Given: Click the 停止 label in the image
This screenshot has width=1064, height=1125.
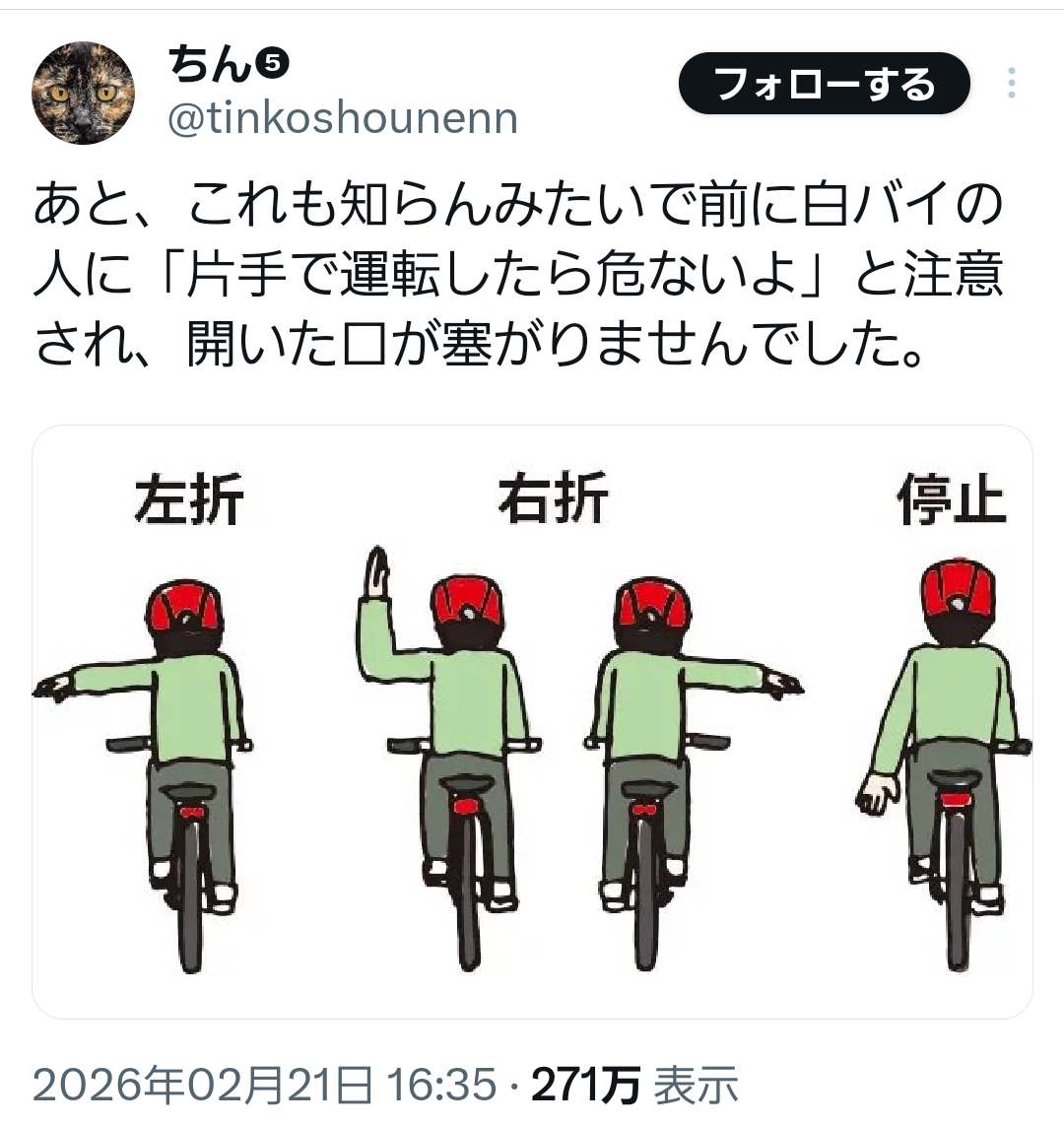Looking at the screenshot, I should point(952,499).
